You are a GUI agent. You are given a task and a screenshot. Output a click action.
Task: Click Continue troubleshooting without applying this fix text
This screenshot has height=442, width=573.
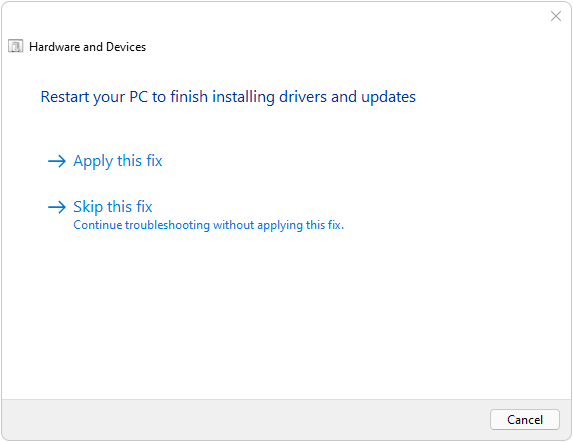click(209, 225)
